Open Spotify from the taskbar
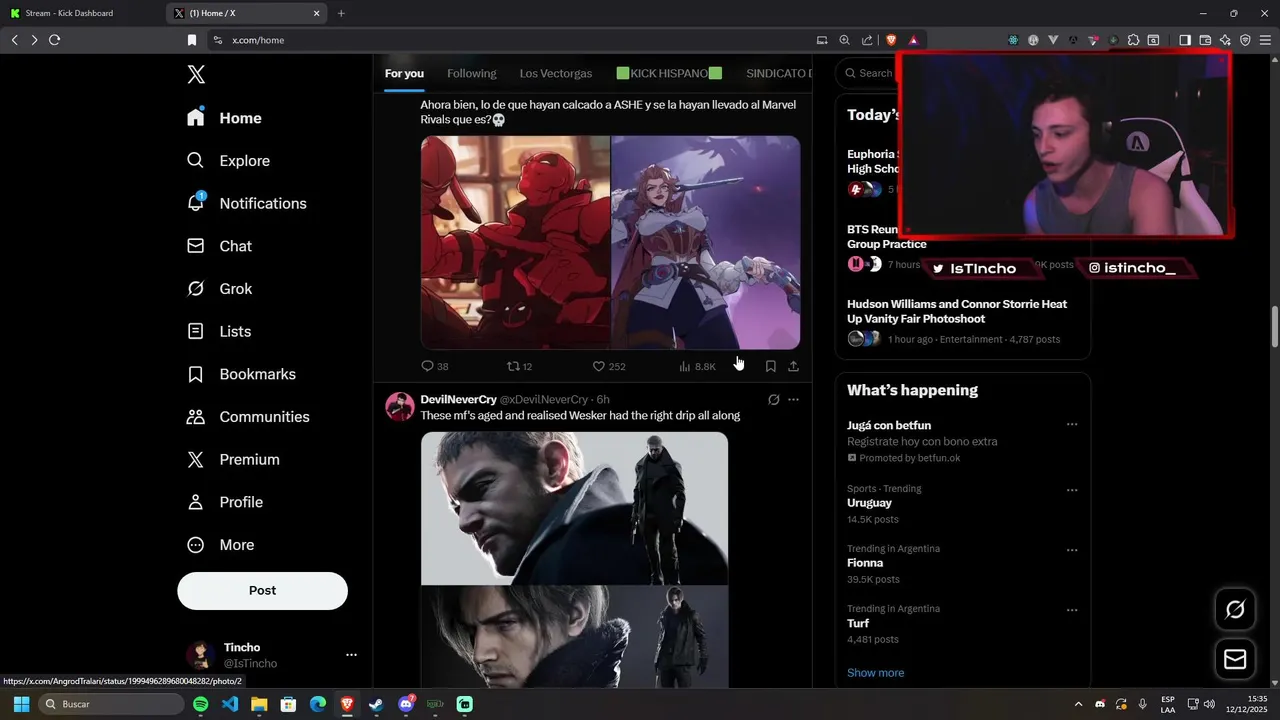The image size is (1280, 720). tap(200, 704)
